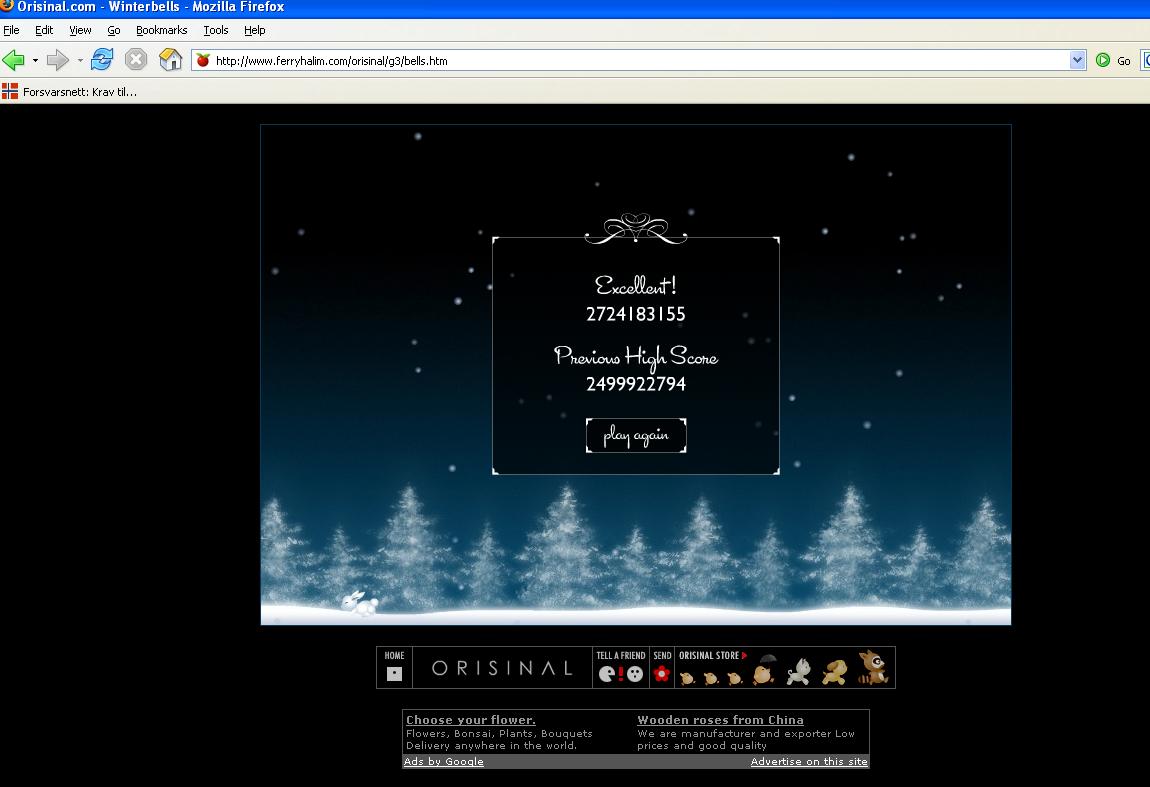Click the yellow running dog character

pos(834,672)
